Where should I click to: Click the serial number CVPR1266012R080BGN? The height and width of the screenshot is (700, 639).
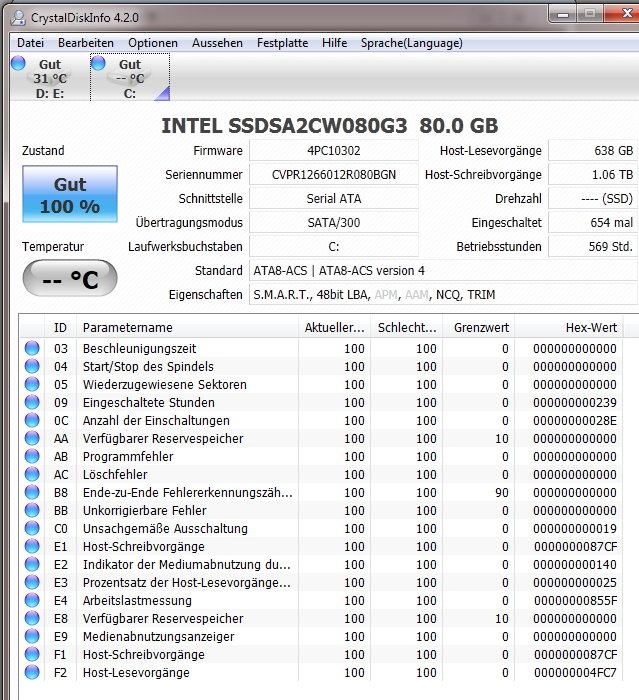[334, 175]
